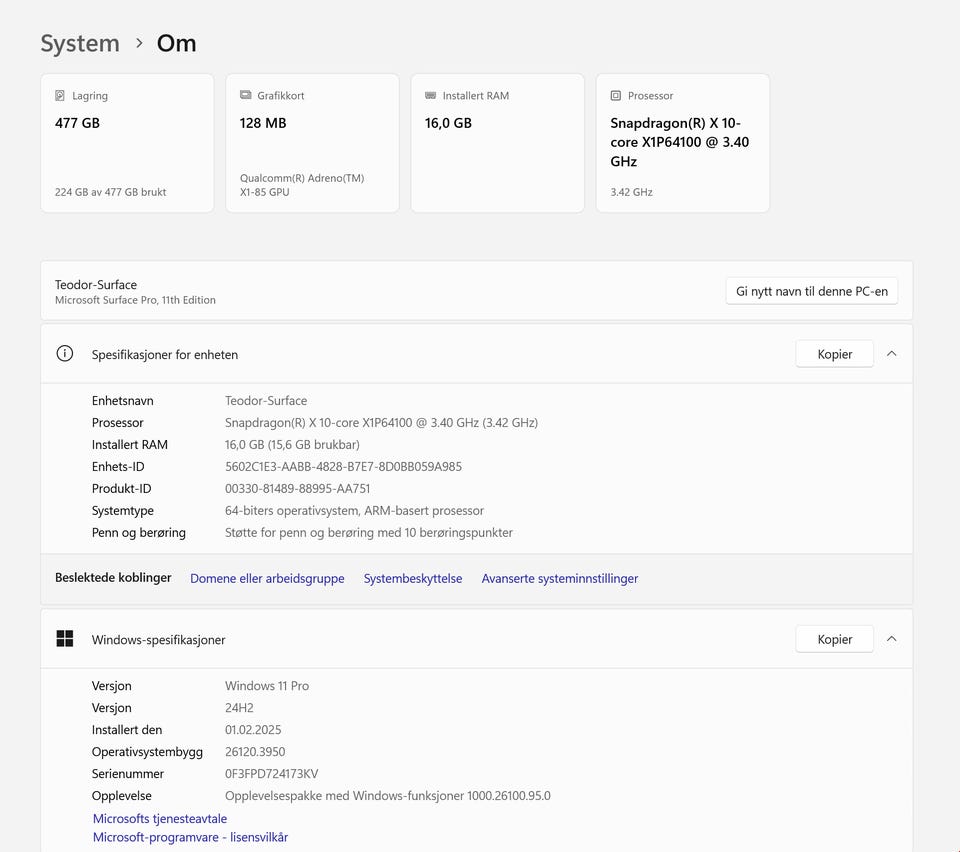The image size is (960, 852).
Task: Open Microsoft-programvare - lisensvilkår link
Action: (x=190, y=838)
